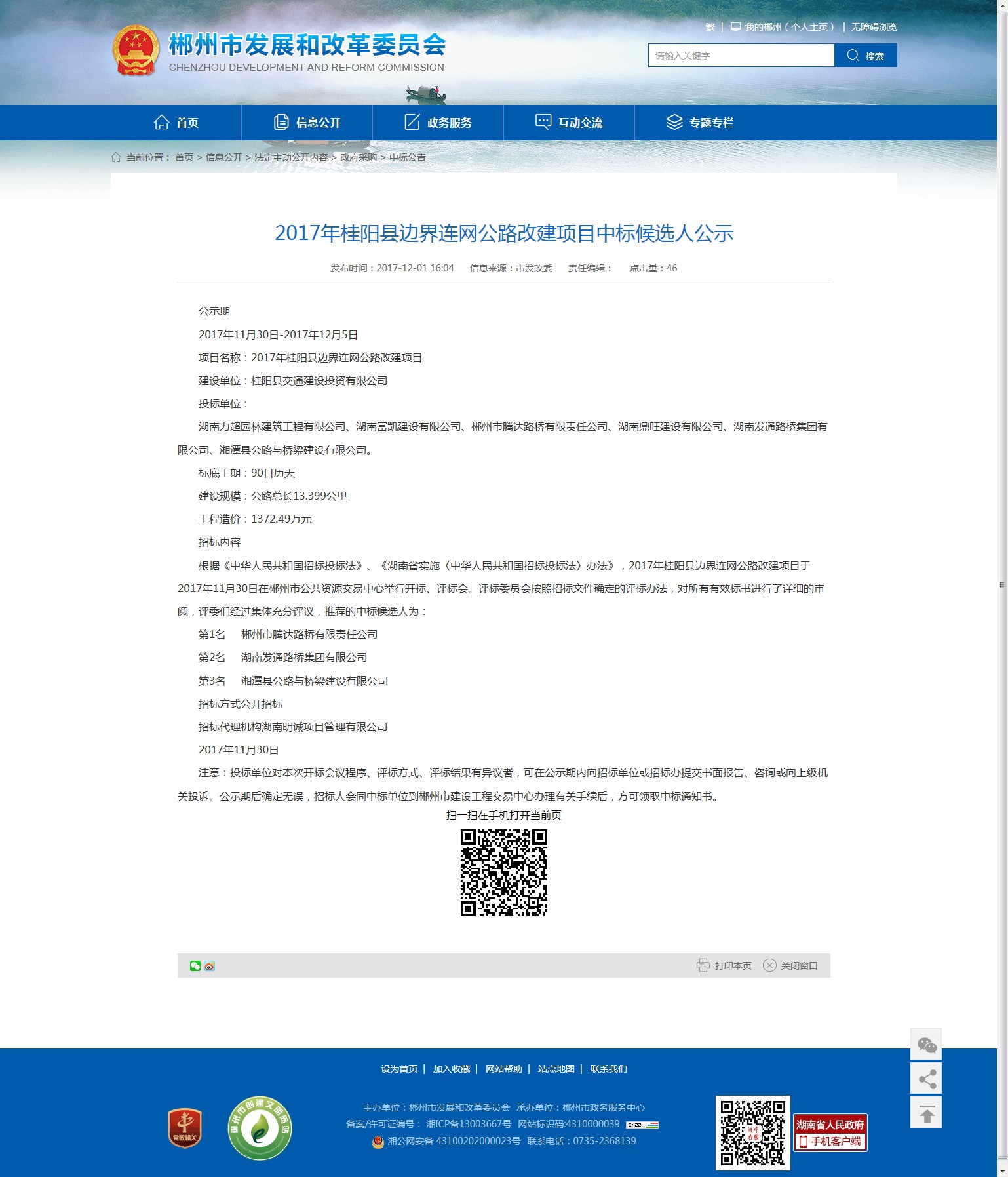This screenshot has width=1008, height=1177.
Task: Open 我的郴州（个人主页）link
Action: coord(789,27)
